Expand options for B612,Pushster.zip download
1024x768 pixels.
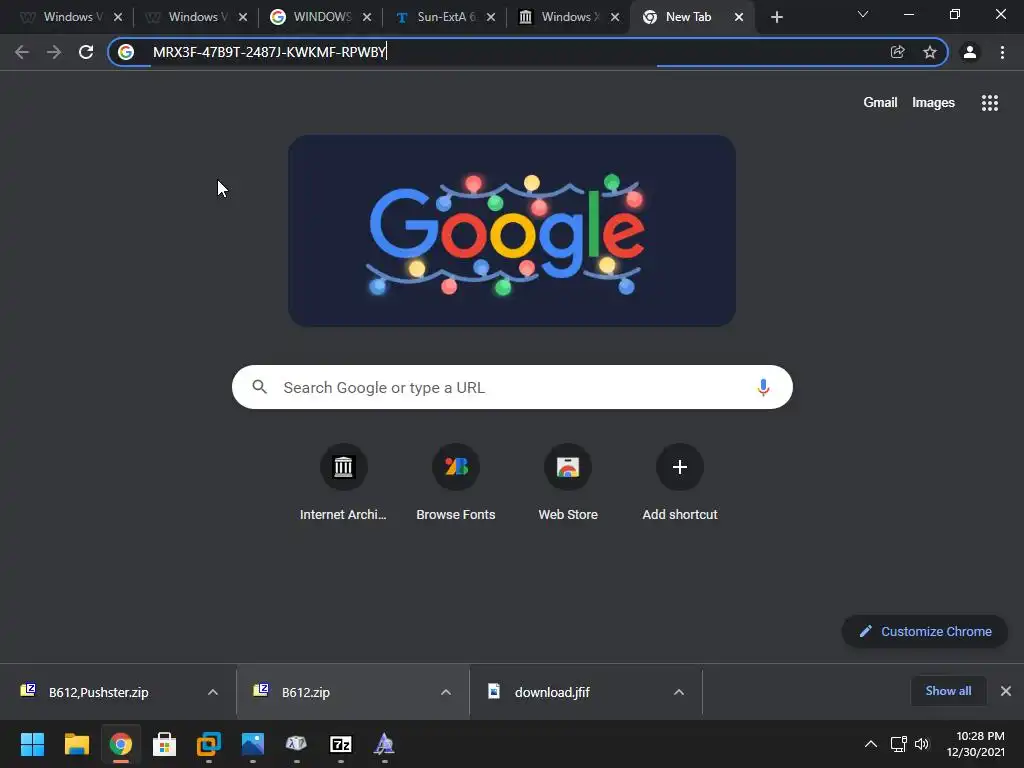pyautogui.click(x=212, y=692)
